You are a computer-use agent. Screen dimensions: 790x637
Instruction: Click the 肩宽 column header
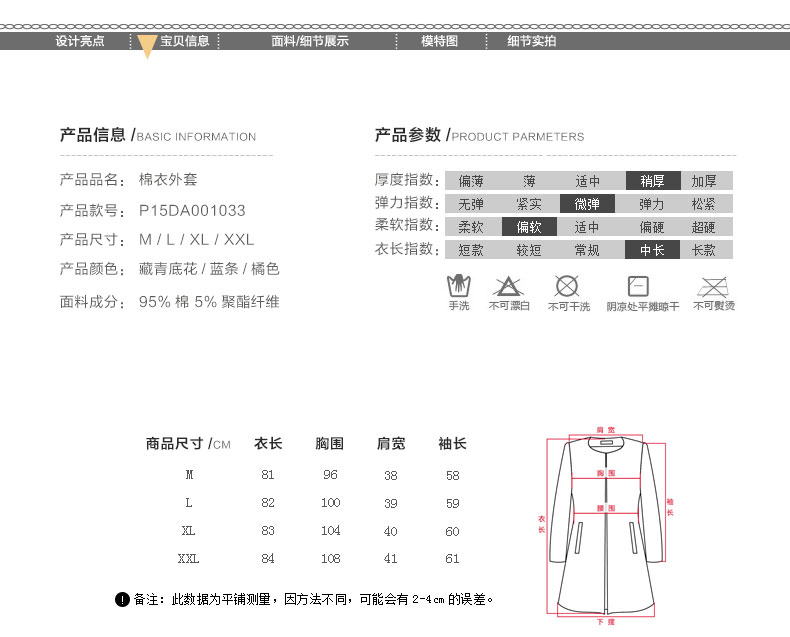click(391, 443)
